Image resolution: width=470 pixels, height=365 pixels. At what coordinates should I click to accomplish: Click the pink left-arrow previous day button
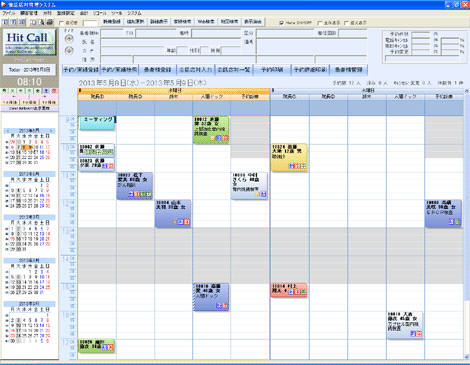coord(15,97)
